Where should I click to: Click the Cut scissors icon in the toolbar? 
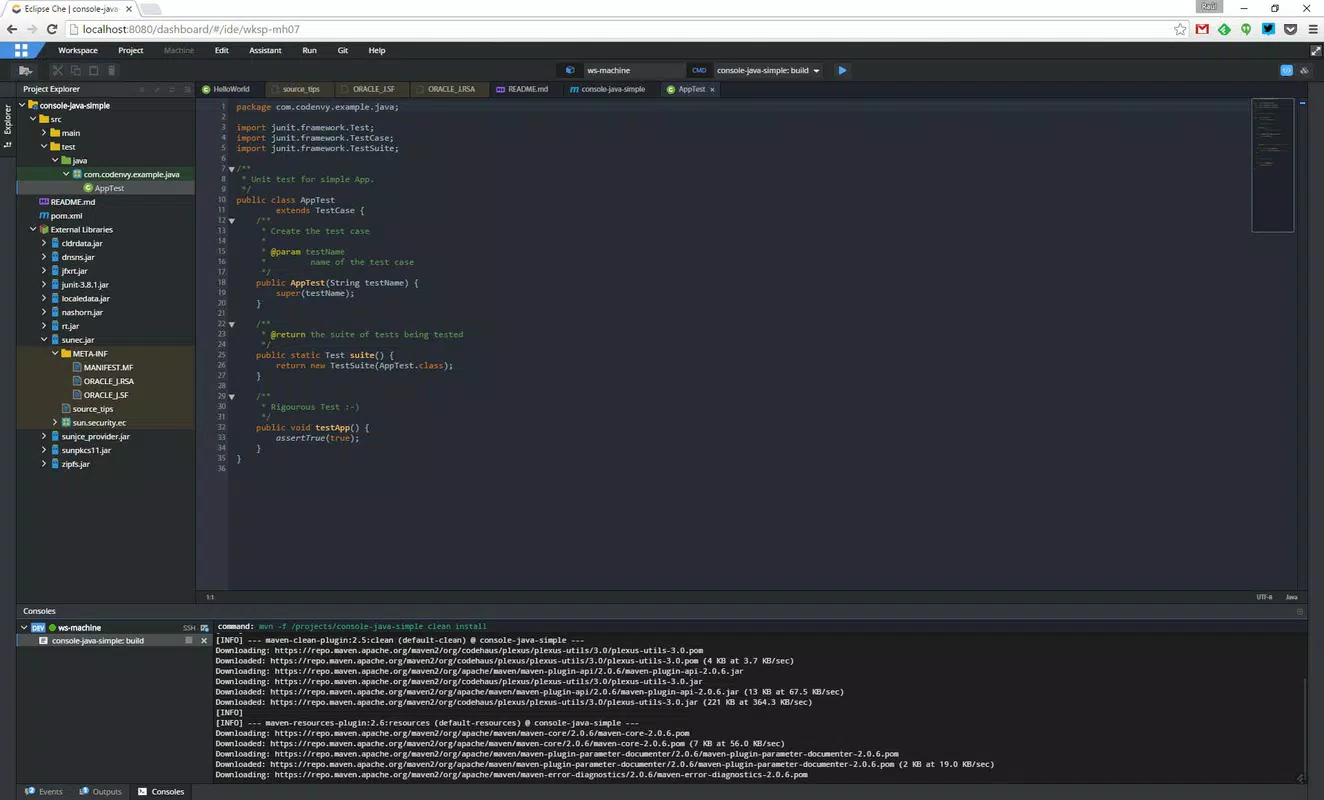click(57, 70)
